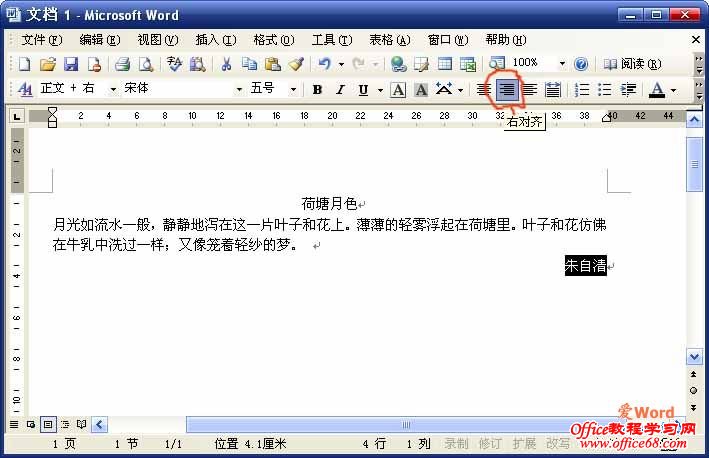
Task: Toggle the highlighted right-align button
Action: pyautogui.click(x=507, y=90)
